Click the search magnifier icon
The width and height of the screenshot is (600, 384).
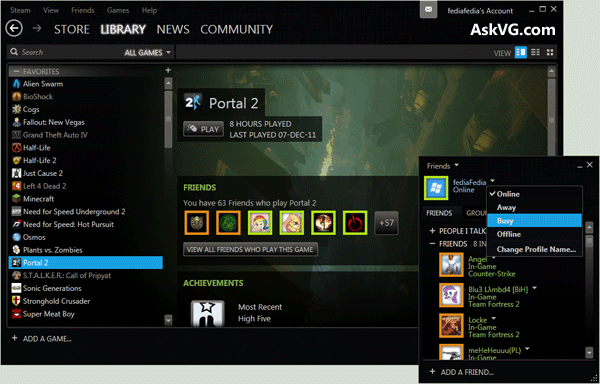14,52
